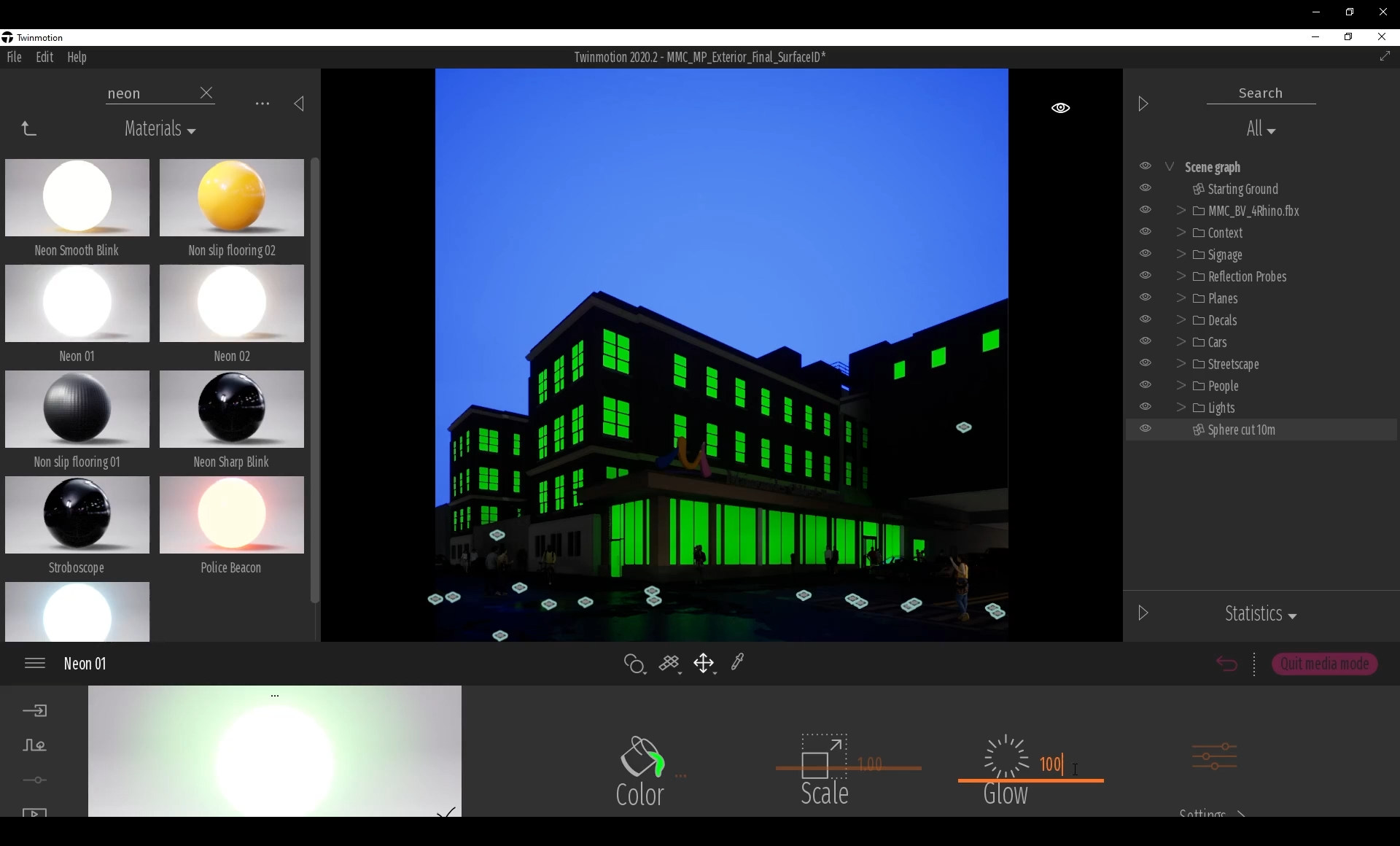Click Quit media mode button
The height and width of the screenshot is (846, 1400).
pyautogui.click(x=1324, y=664)
